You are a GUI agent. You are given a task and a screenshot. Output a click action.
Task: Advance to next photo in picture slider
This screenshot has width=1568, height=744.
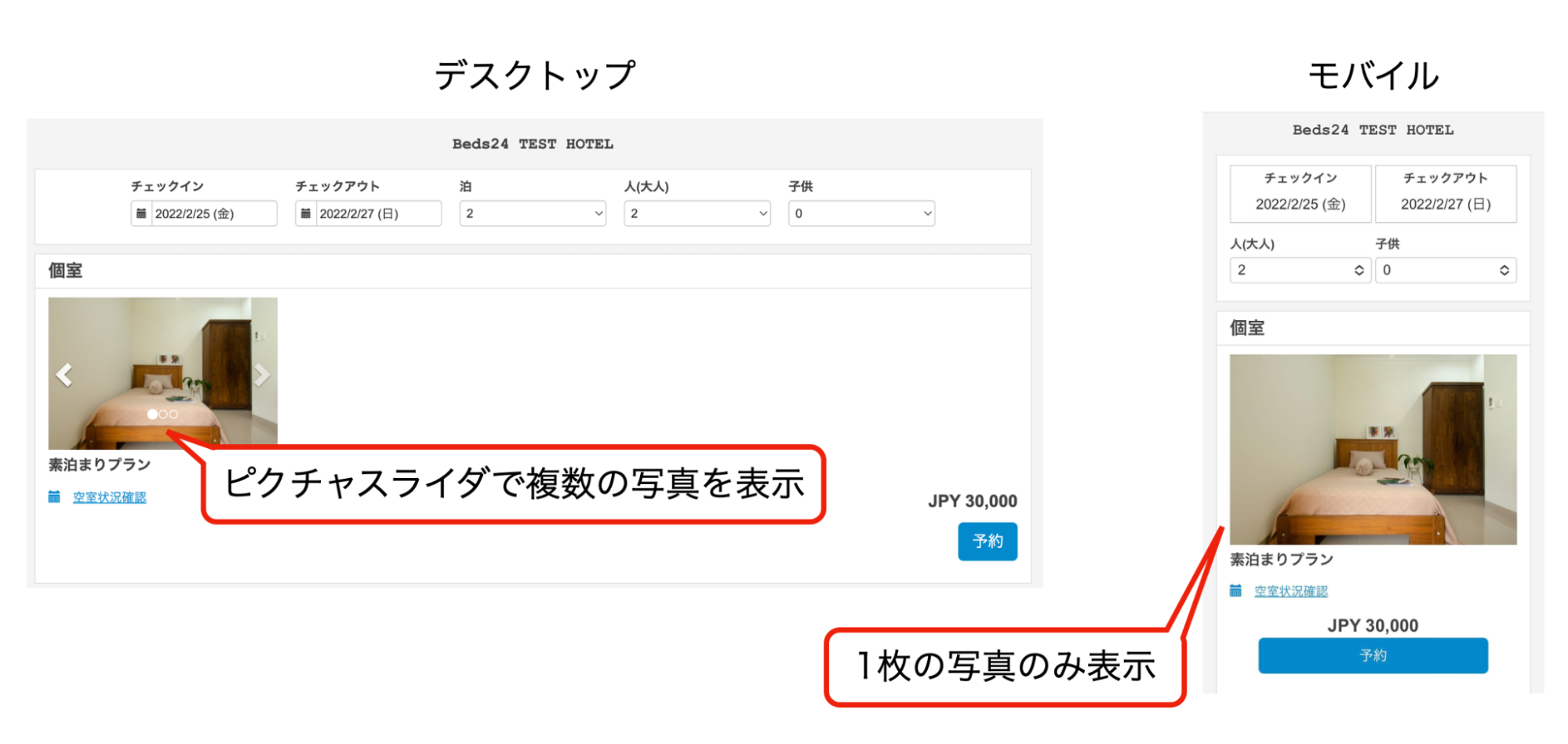(x=262, y=375)
